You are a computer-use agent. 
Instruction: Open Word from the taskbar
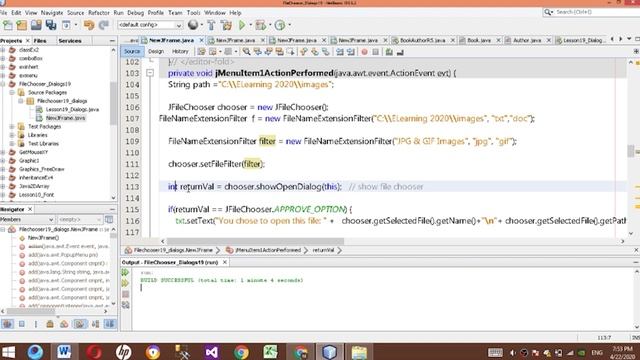click(x=64, y=352)
